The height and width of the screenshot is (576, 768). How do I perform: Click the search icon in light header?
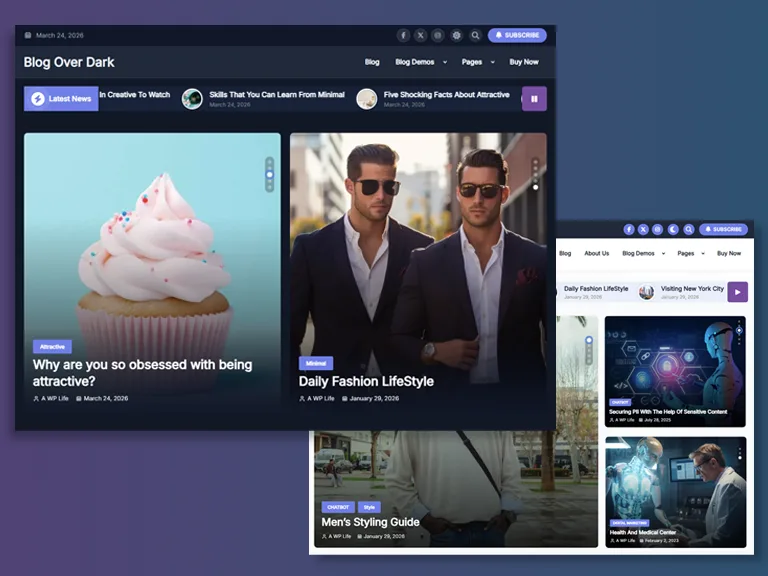[689, 229]
